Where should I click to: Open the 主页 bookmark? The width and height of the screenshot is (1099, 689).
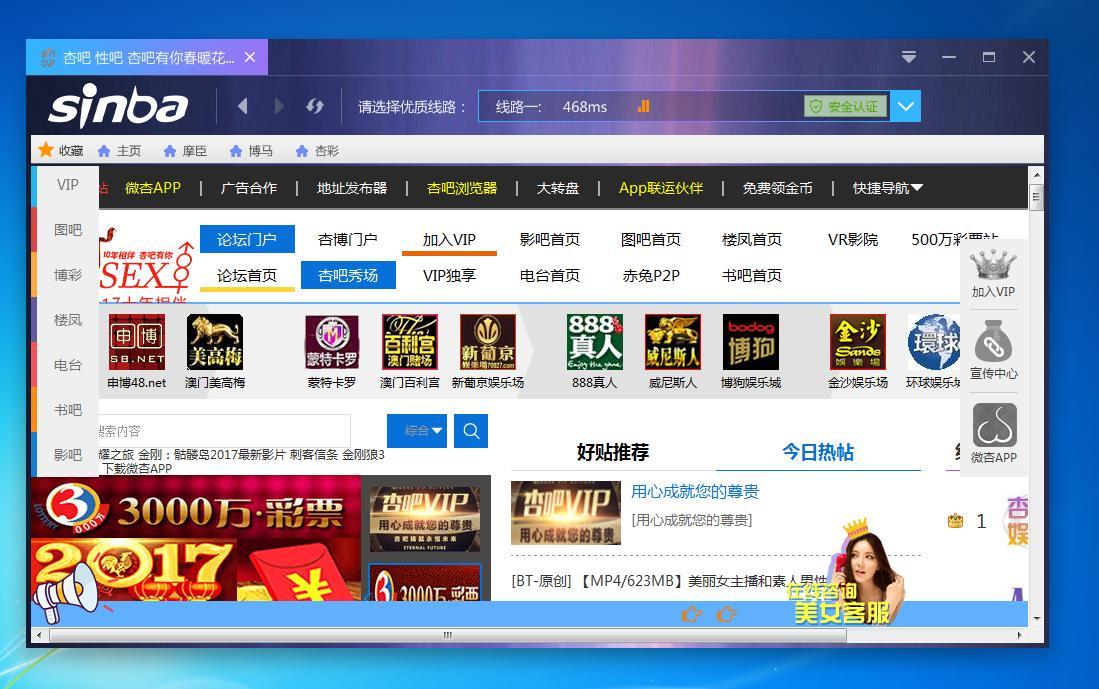click(x=119, y=151)
